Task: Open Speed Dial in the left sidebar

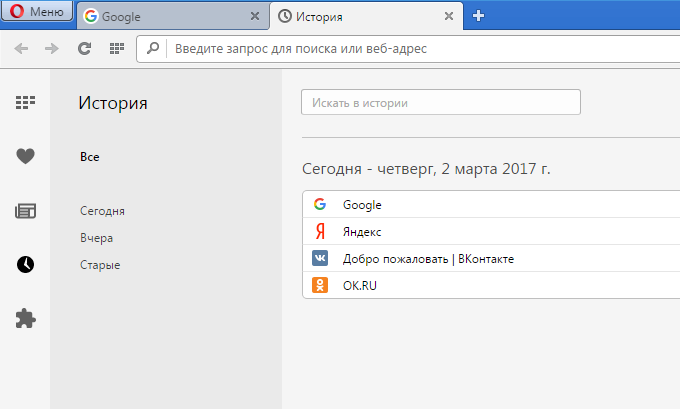Action: 26,102
